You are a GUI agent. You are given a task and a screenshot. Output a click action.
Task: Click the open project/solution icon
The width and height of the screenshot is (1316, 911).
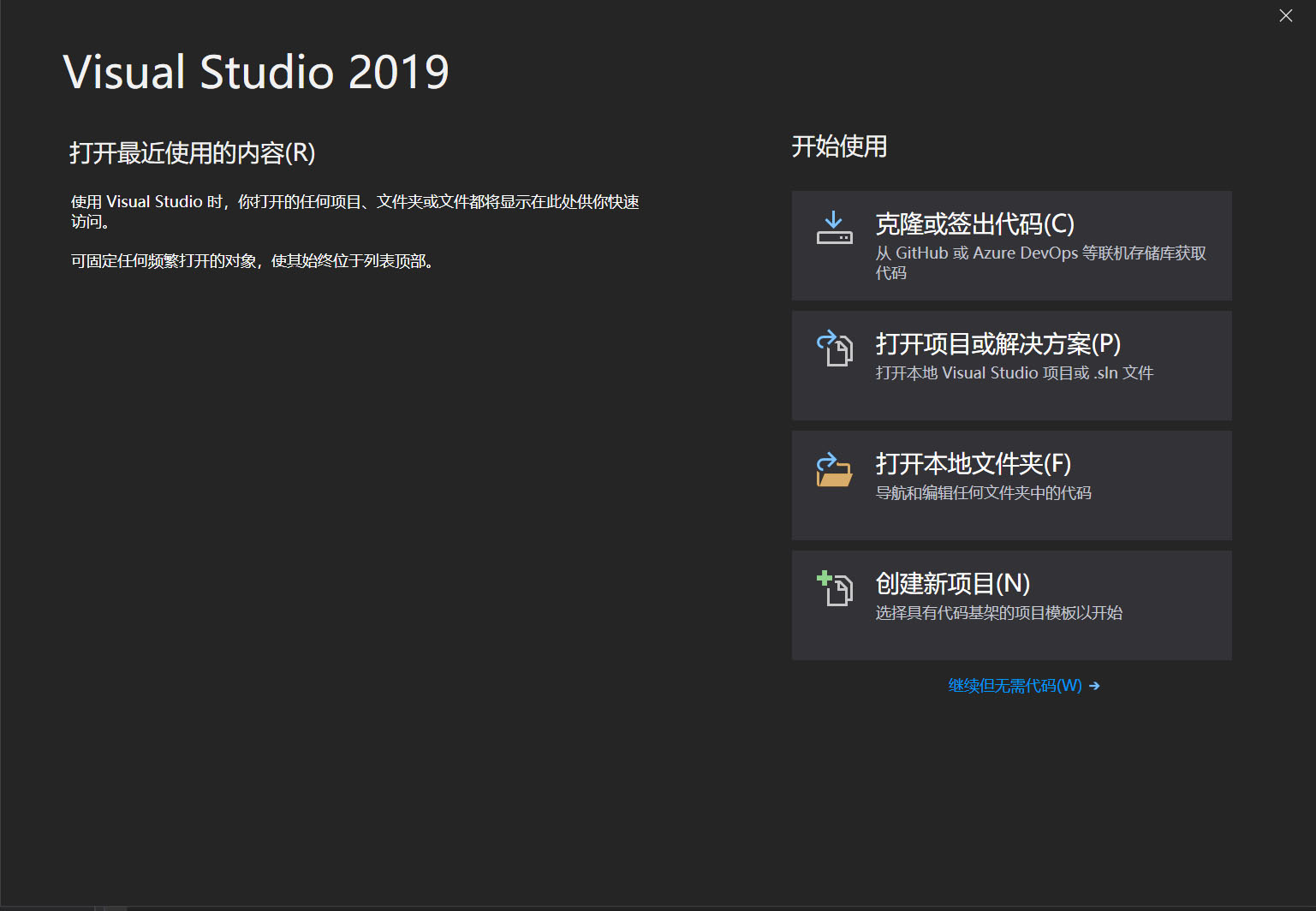point(834,348)
